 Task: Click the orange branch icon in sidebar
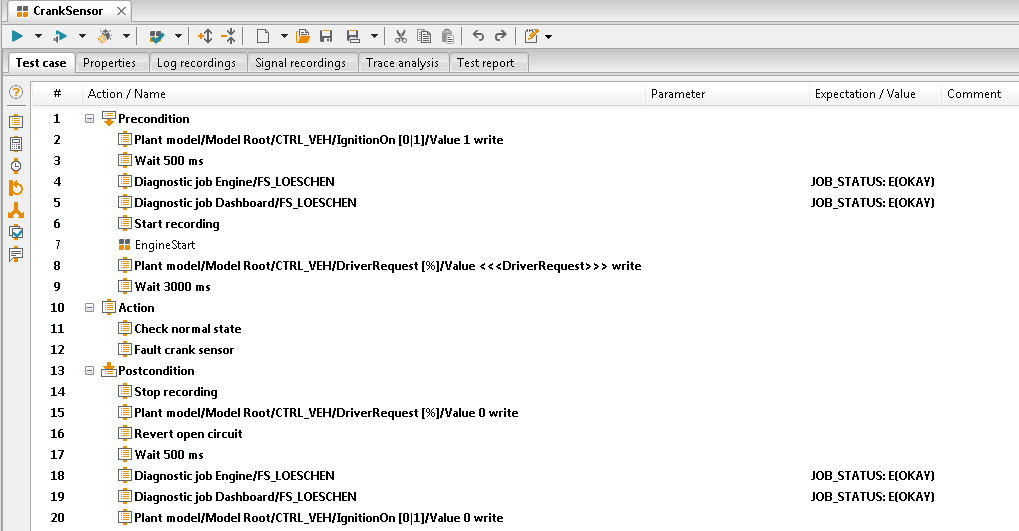pyautogui.click(x=16, y=210)
